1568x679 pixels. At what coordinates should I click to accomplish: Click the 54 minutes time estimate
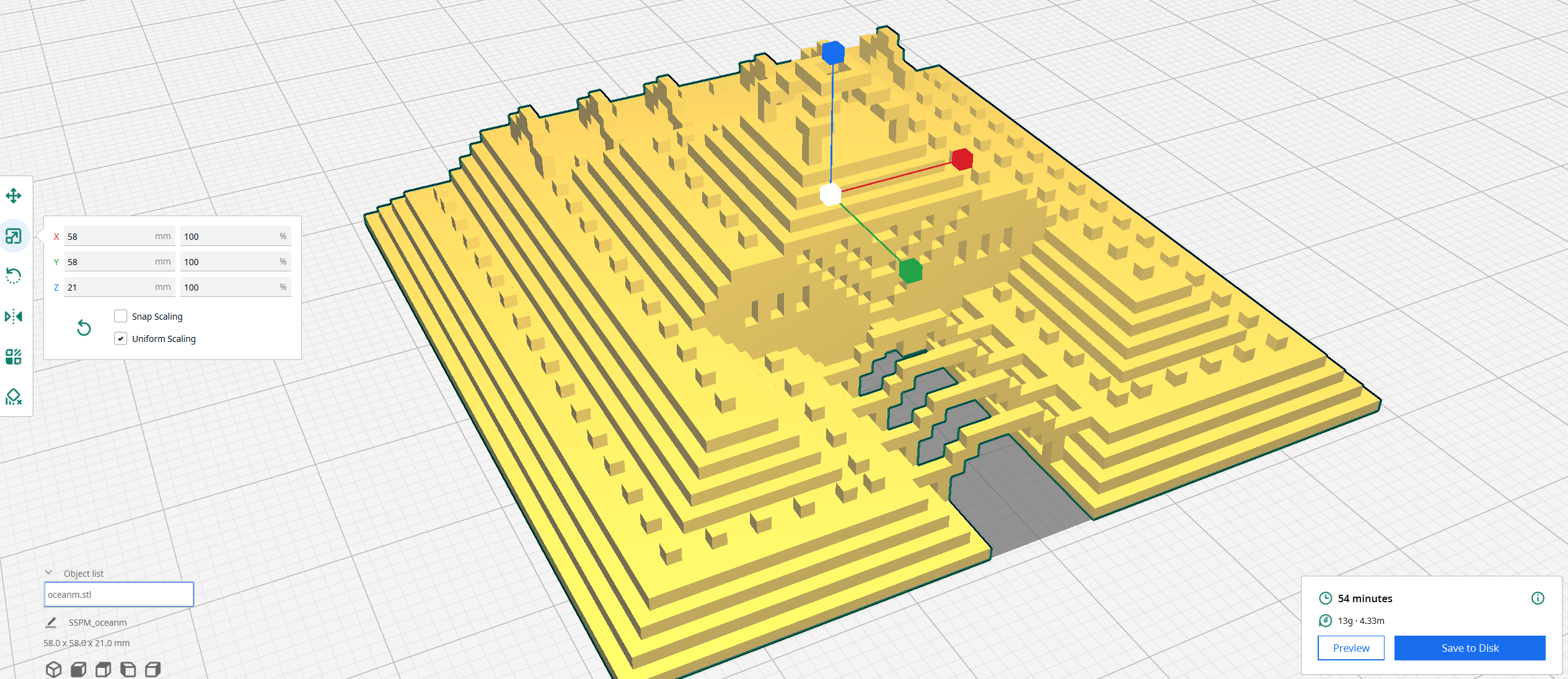pyautogui.click(x=1365, y=598)
